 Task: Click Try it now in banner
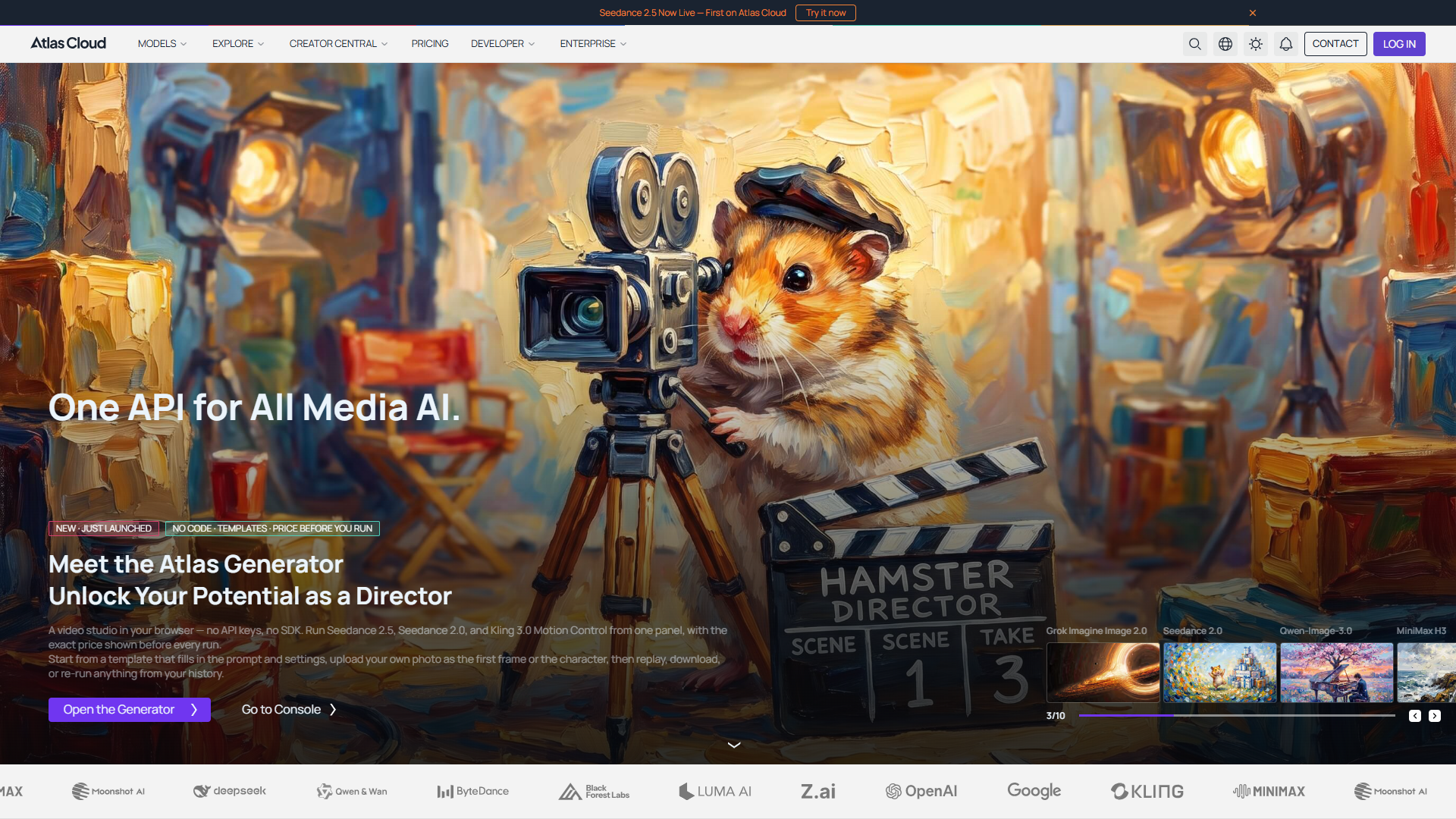coord(826,13)
